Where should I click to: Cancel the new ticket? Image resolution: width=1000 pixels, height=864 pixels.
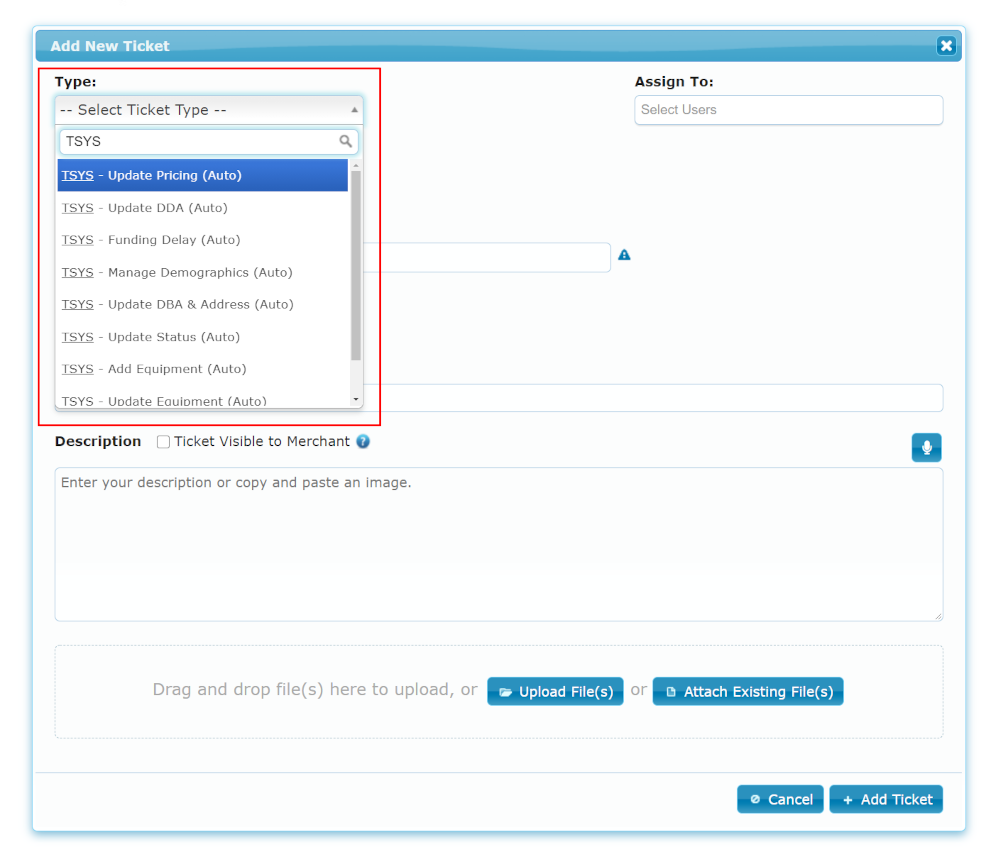pyautogui.click(x=780, y=799)
